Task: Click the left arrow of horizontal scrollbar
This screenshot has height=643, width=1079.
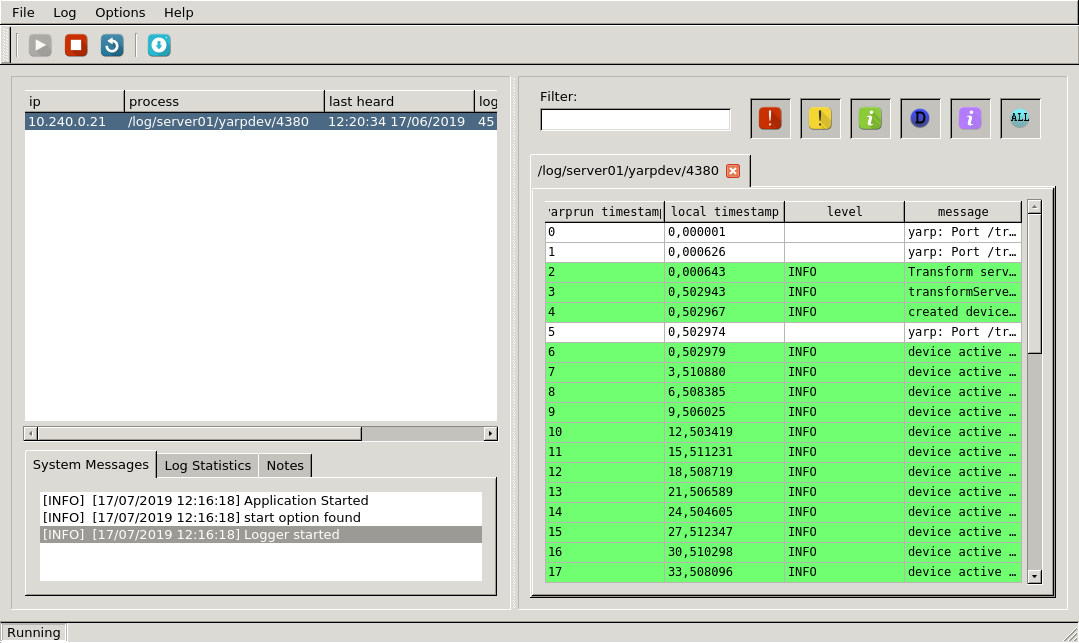Action: click(30, 433)
